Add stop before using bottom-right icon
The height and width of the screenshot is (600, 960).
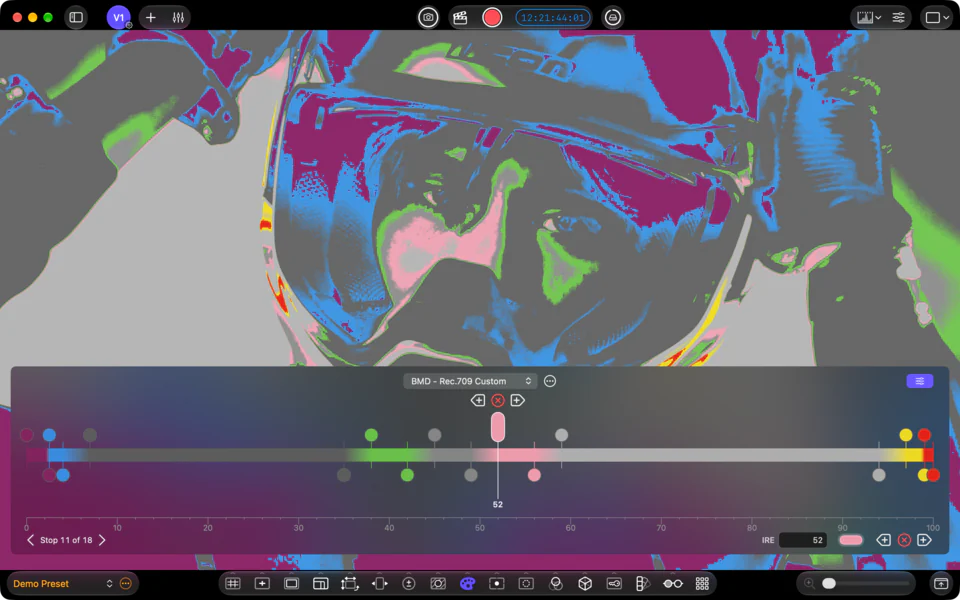[x=883, y=540]
